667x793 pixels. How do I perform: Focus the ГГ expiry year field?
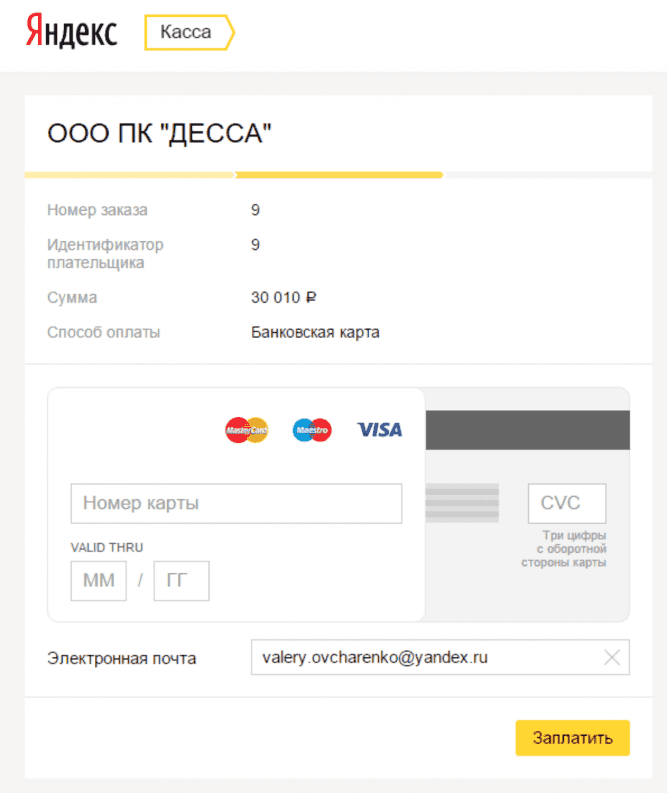[182, 581]
